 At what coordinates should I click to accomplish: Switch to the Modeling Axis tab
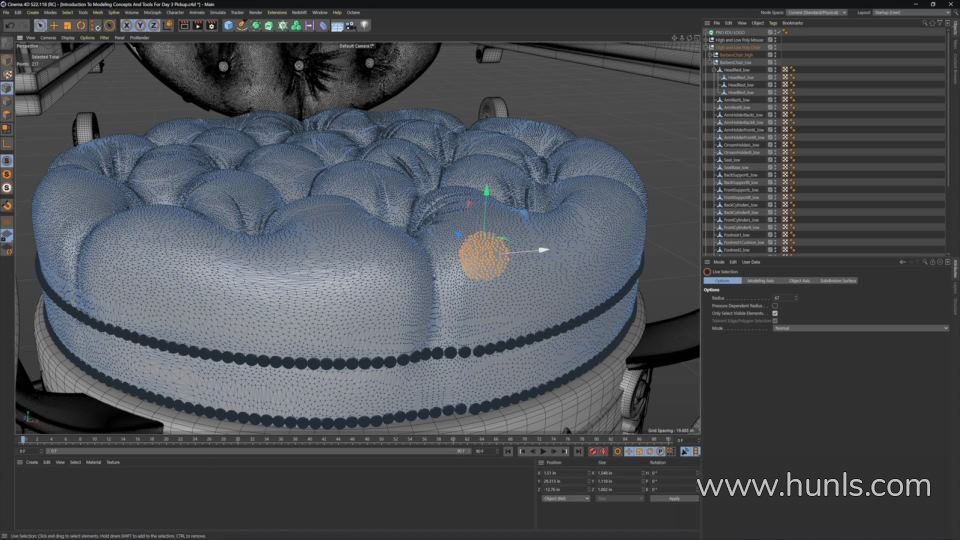[x=761, y=281]
